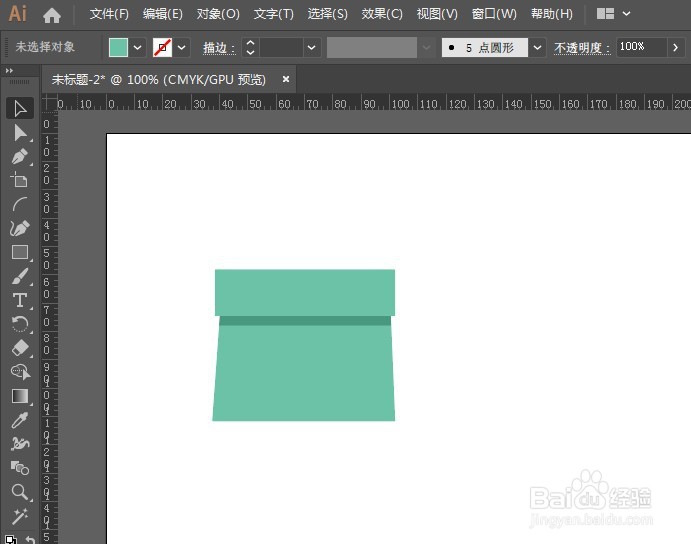Open the 窗口(W) menu

tap(494, 14)
